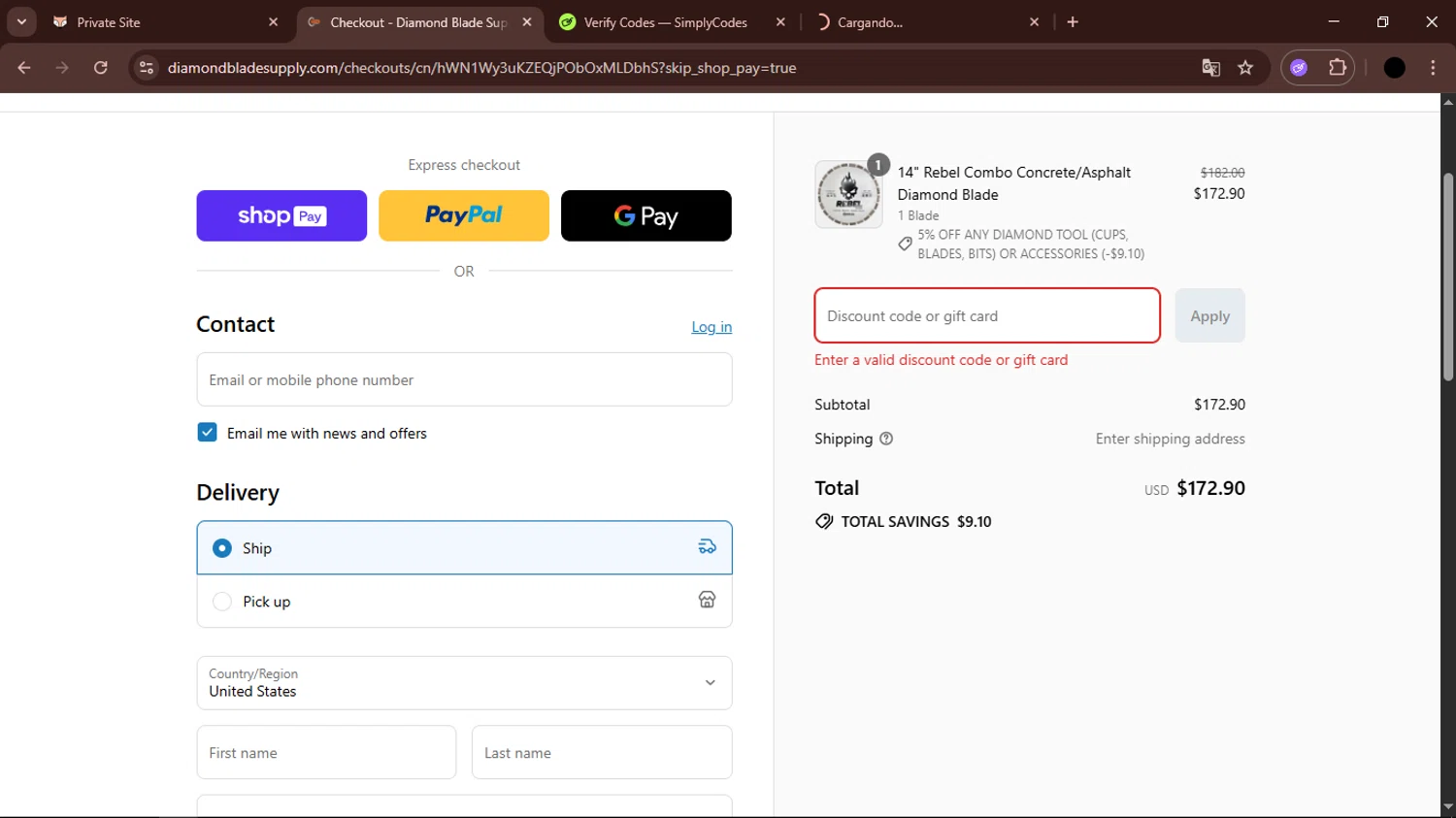
Task: Open the browser profile avatar
Action: pyautogui.click(x=1394, y=68)
